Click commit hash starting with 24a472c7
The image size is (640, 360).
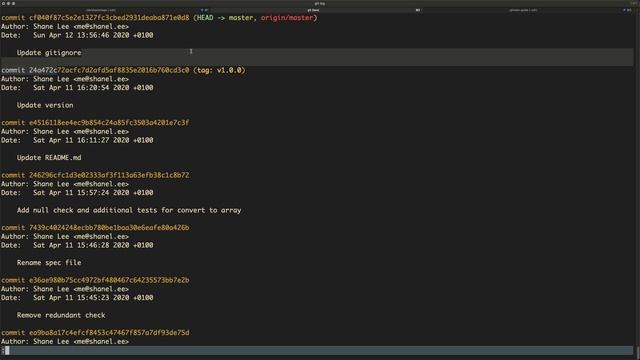(109, 70)
